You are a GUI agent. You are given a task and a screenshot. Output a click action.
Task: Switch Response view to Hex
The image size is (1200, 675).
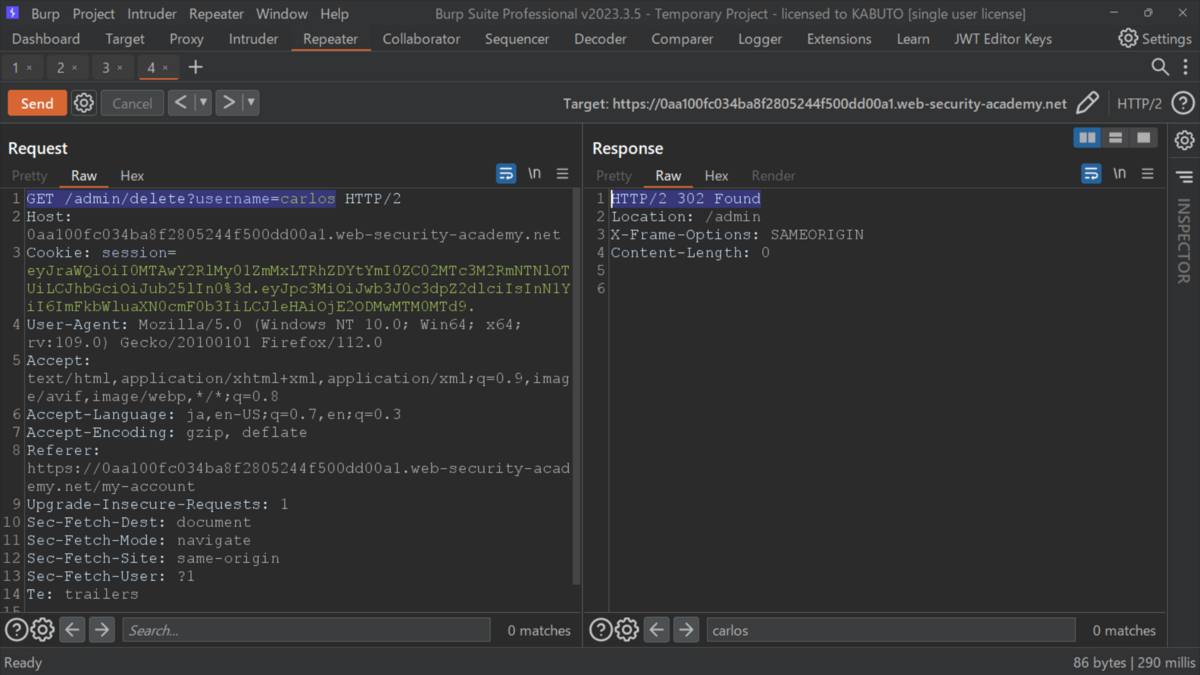point(716,175)
